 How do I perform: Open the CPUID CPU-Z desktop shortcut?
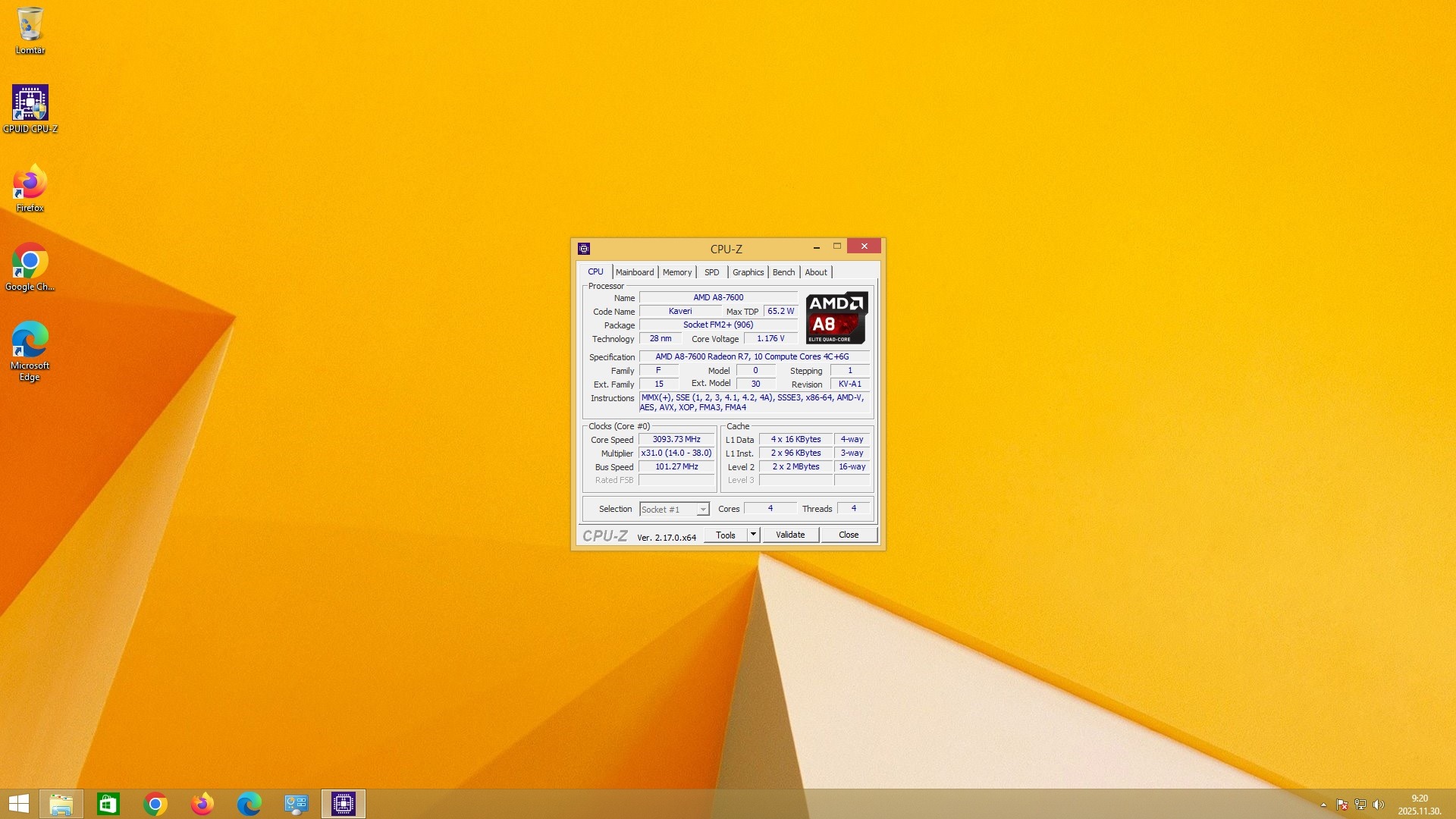click(x=30, y=103)
